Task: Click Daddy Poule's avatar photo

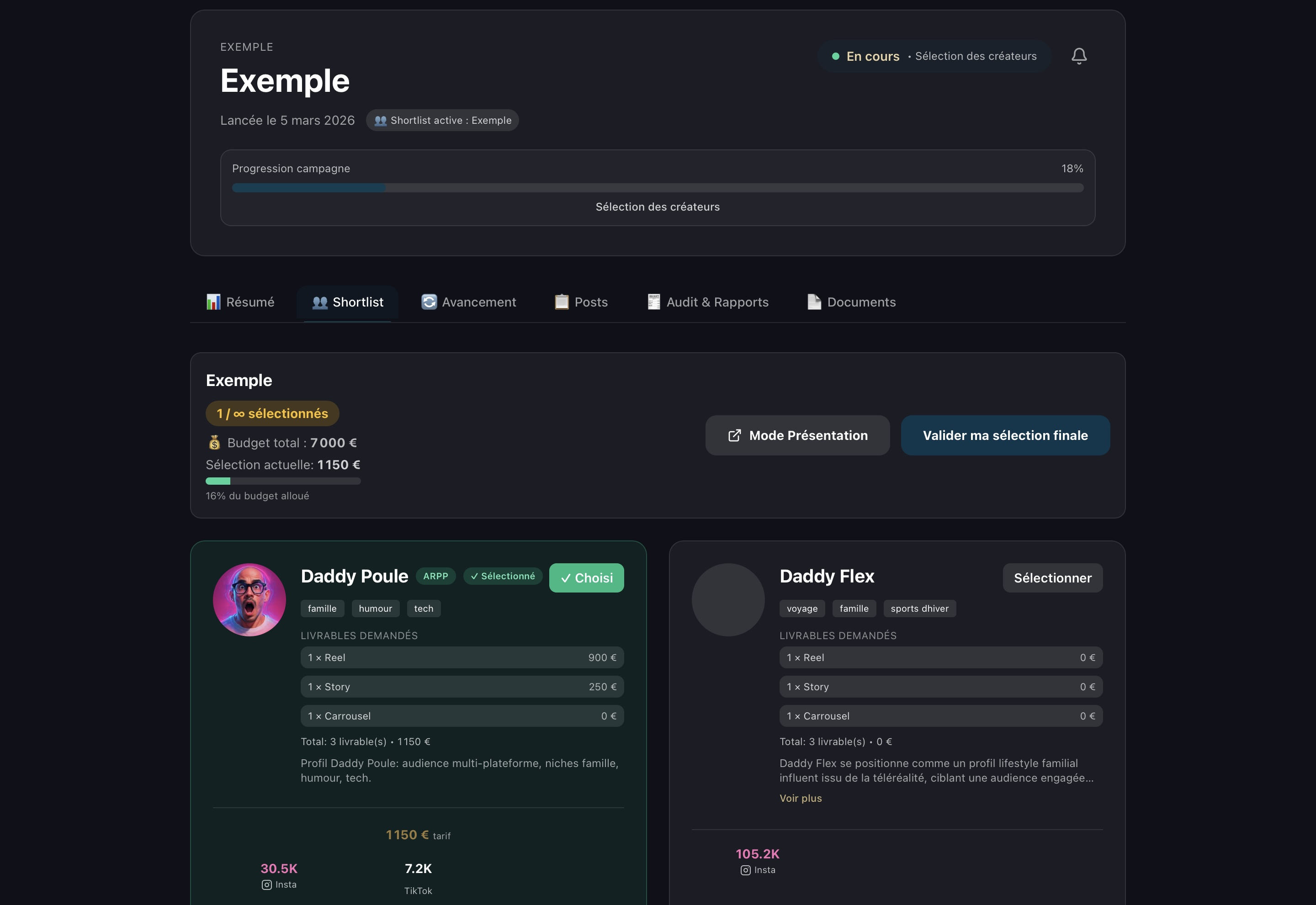Action: 249,600
